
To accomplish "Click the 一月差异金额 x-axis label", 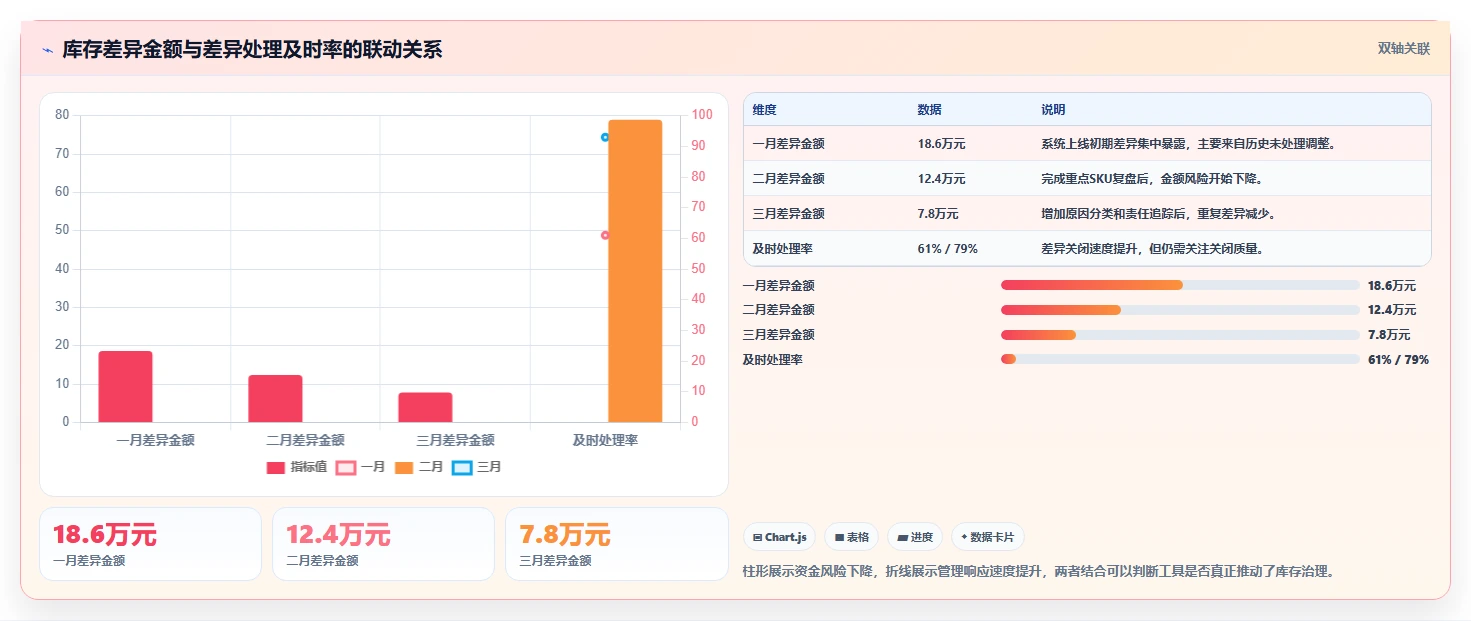I will 155,440.
